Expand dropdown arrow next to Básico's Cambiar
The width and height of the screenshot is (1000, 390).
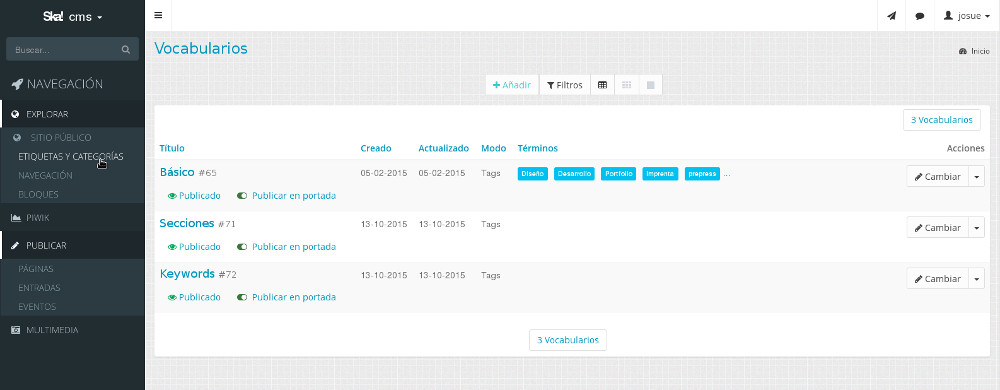[x=976, y=177]
